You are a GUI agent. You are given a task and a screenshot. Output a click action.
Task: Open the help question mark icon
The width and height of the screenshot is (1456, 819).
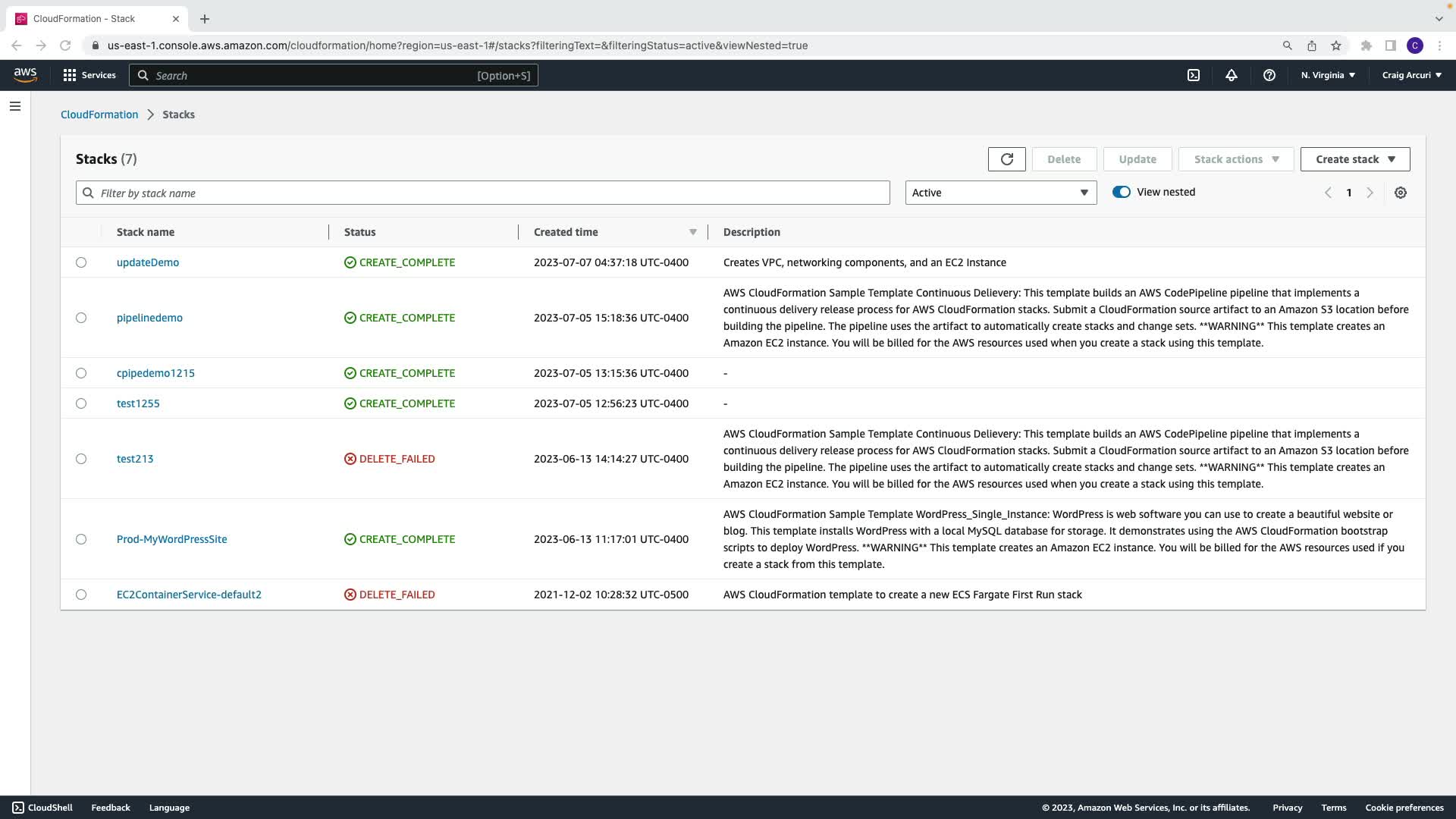tap(1269, 75)
